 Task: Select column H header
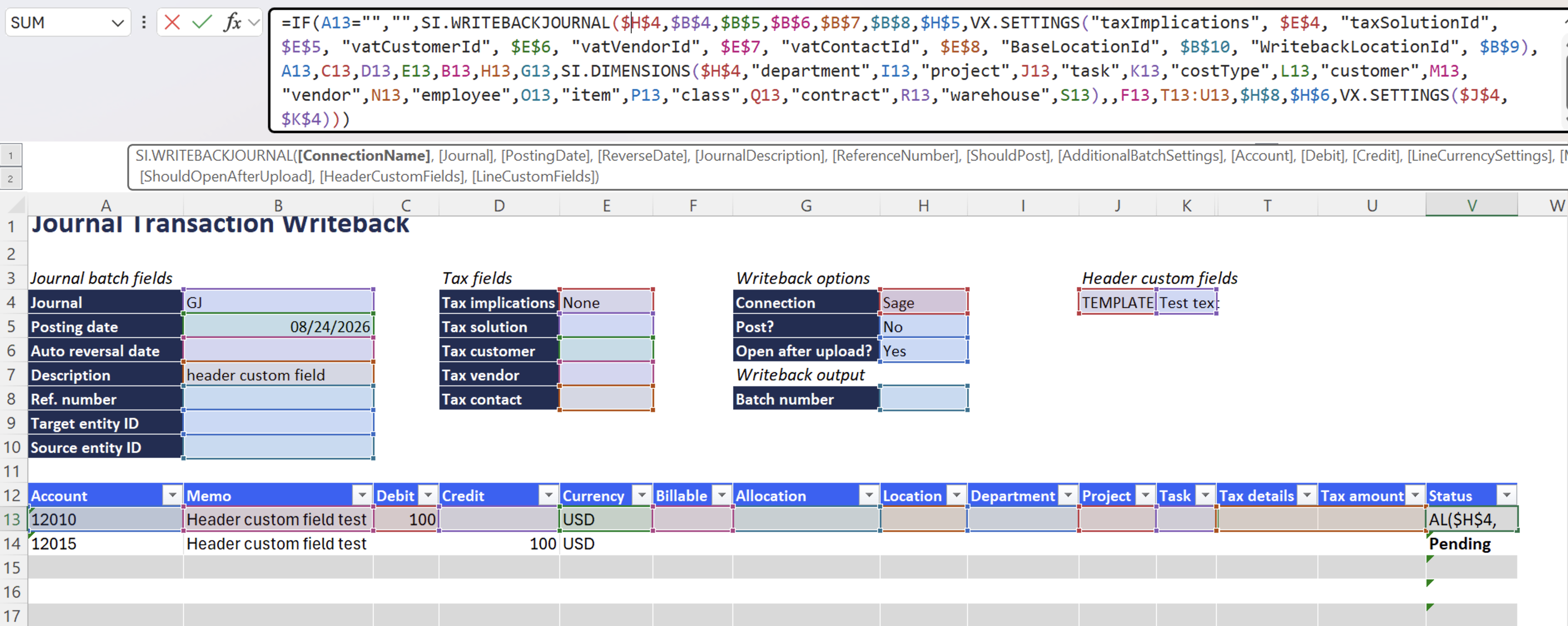[x=923, y=205]
